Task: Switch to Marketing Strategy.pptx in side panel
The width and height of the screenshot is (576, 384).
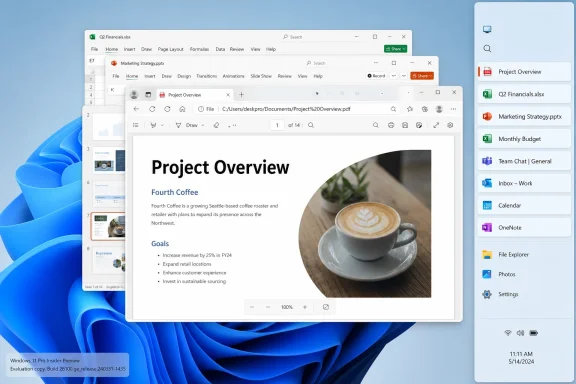Action: tap(524, 116)
